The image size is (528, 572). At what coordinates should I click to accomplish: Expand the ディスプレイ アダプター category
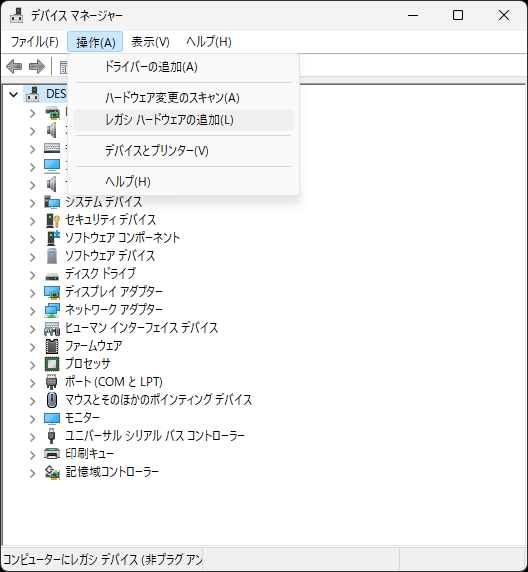pos(32,293)
